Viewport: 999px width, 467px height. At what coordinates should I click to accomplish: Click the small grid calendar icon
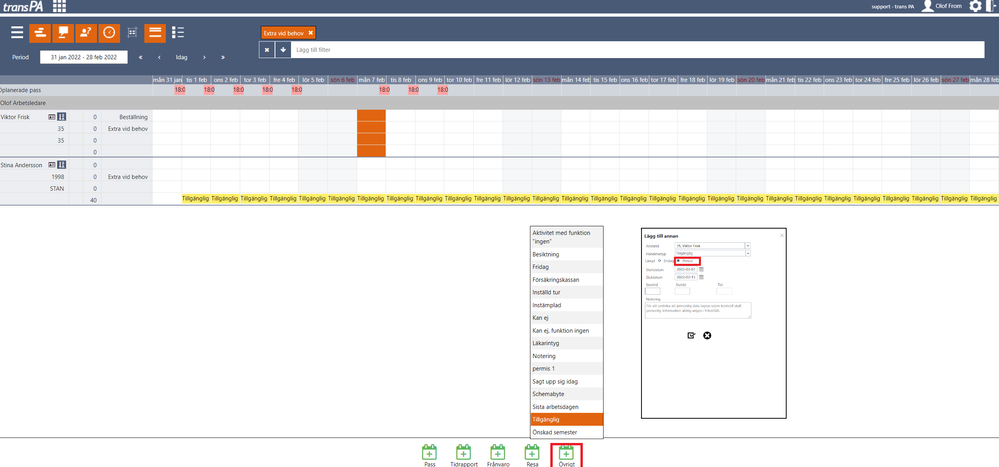[x=133, y=32]
